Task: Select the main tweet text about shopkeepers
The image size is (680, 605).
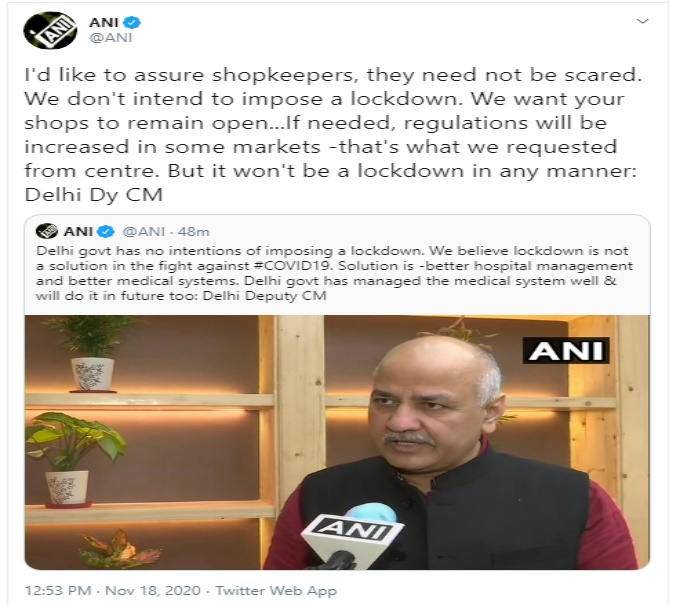Action: pyautogui.click(x=333, y=134)
